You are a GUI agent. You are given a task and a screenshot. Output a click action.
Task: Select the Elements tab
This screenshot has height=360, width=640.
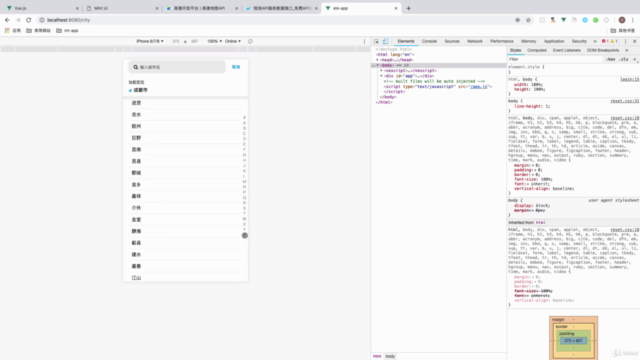[x=406, y=41]
